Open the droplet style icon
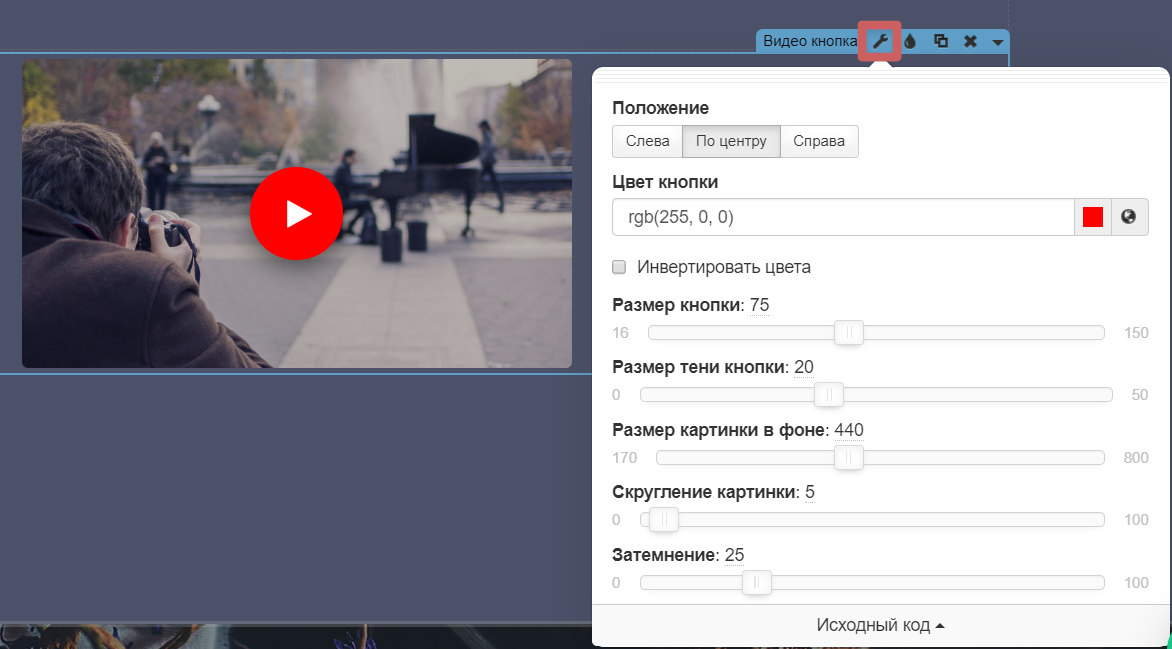This screenshot has width=1172, height=649. click(910, 41)
